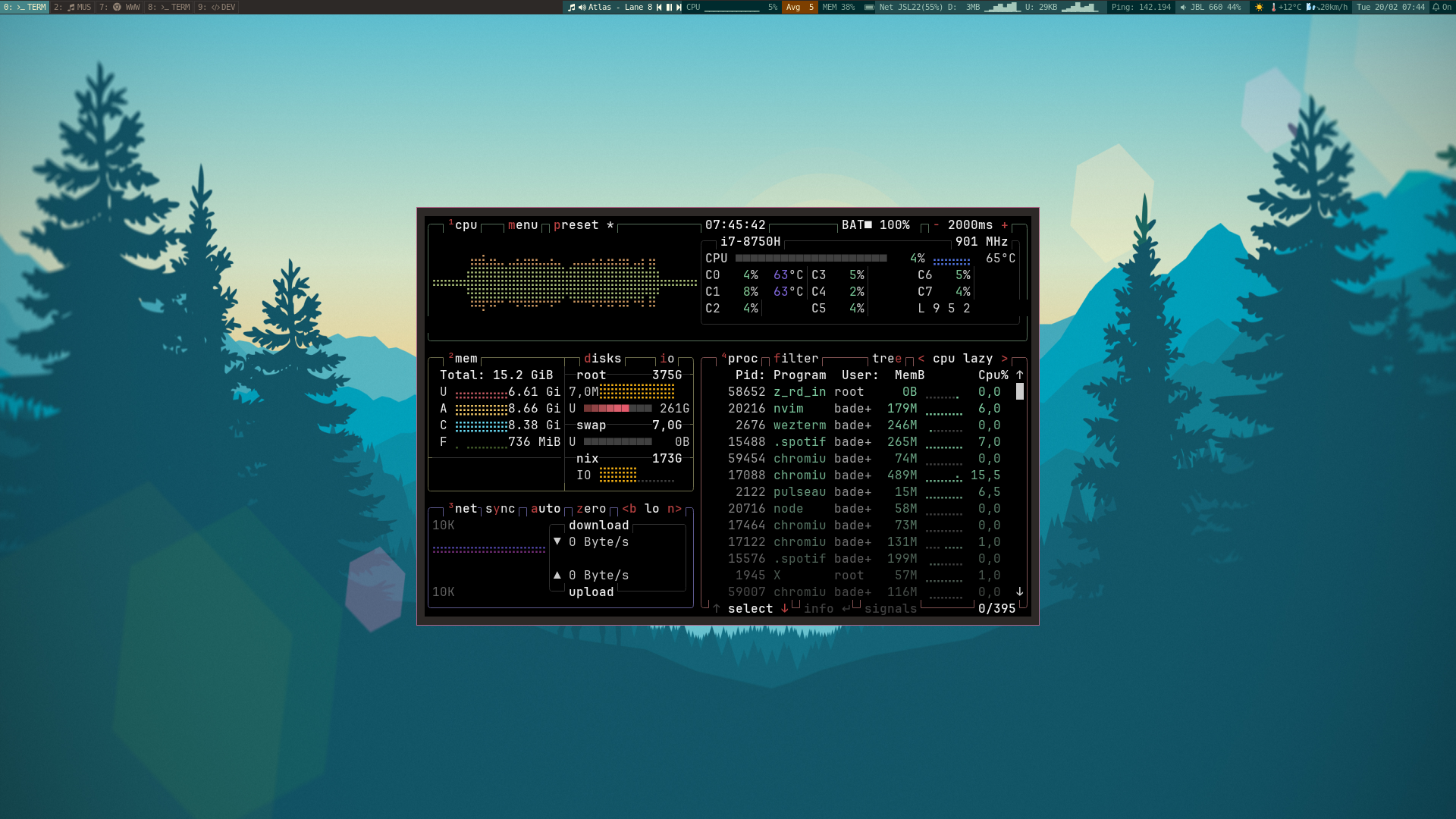The image size is (1456, 819).
Task: Open the proc filter input
Action: point(795,359)
